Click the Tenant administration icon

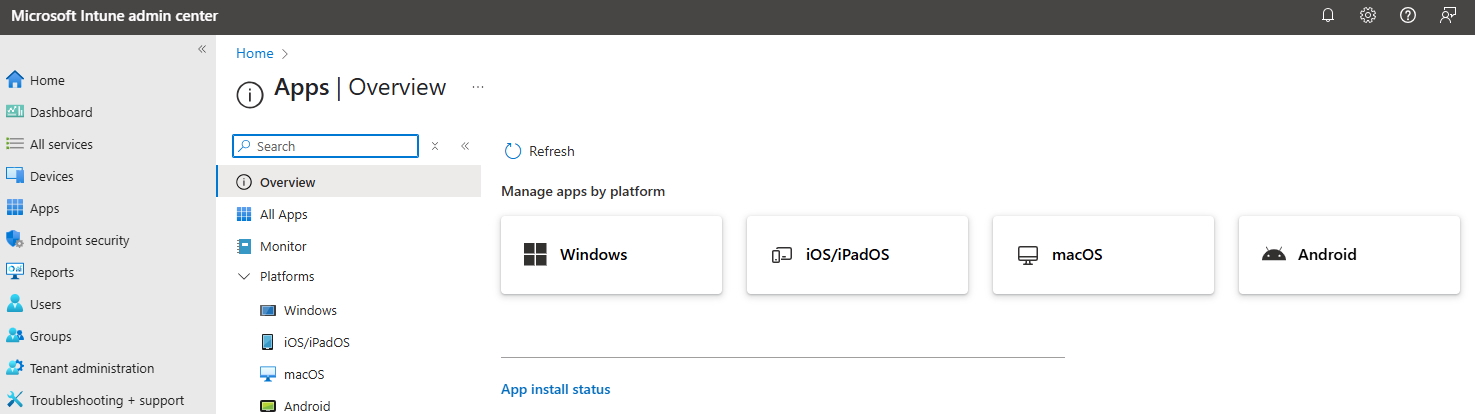[x=15, y=368]
